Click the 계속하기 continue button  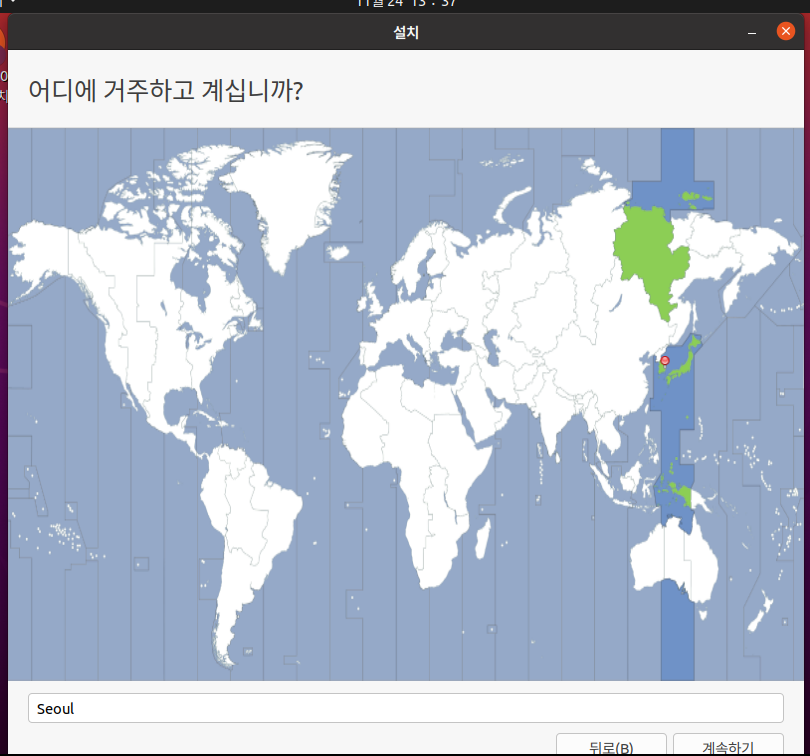point(728,745)
